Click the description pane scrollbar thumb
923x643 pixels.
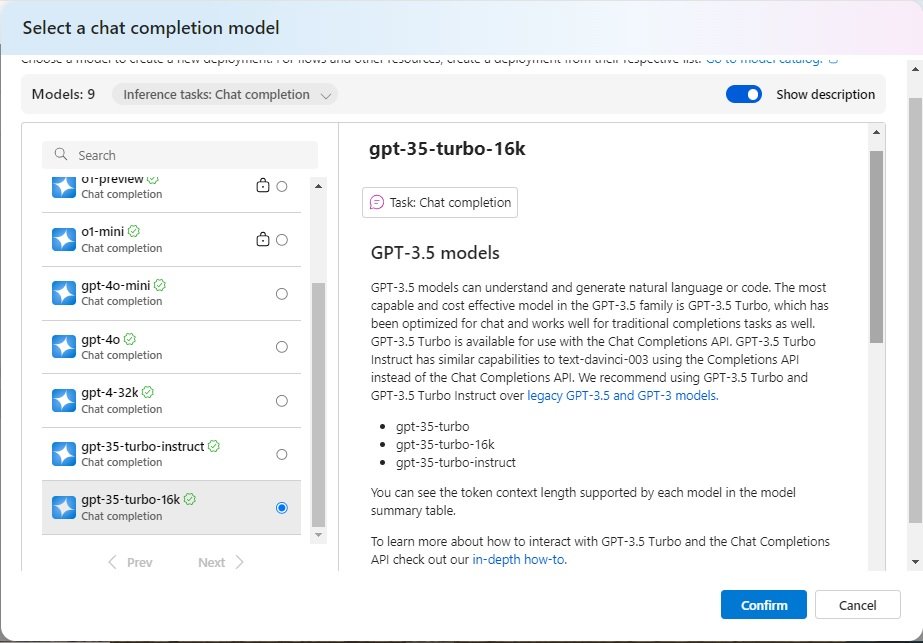tap(876, 247)
